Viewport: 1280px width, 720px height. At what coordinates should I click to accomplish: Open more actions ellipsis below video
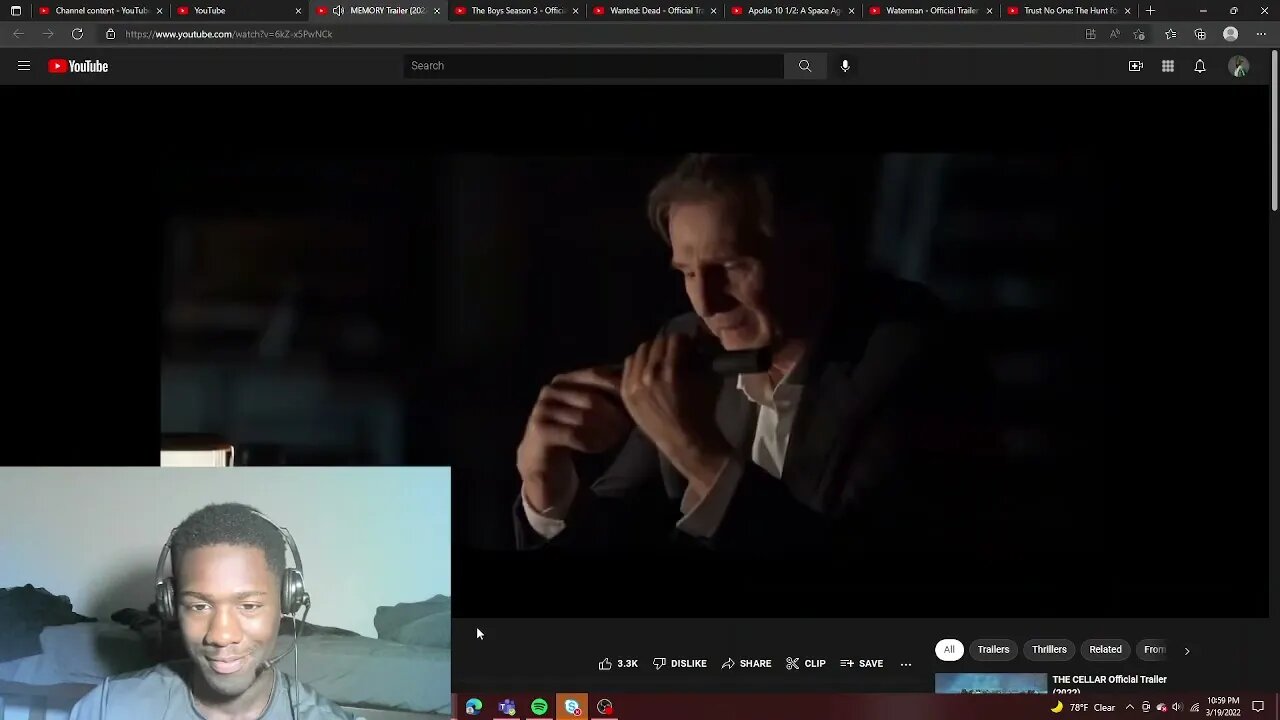click(906, 664)
